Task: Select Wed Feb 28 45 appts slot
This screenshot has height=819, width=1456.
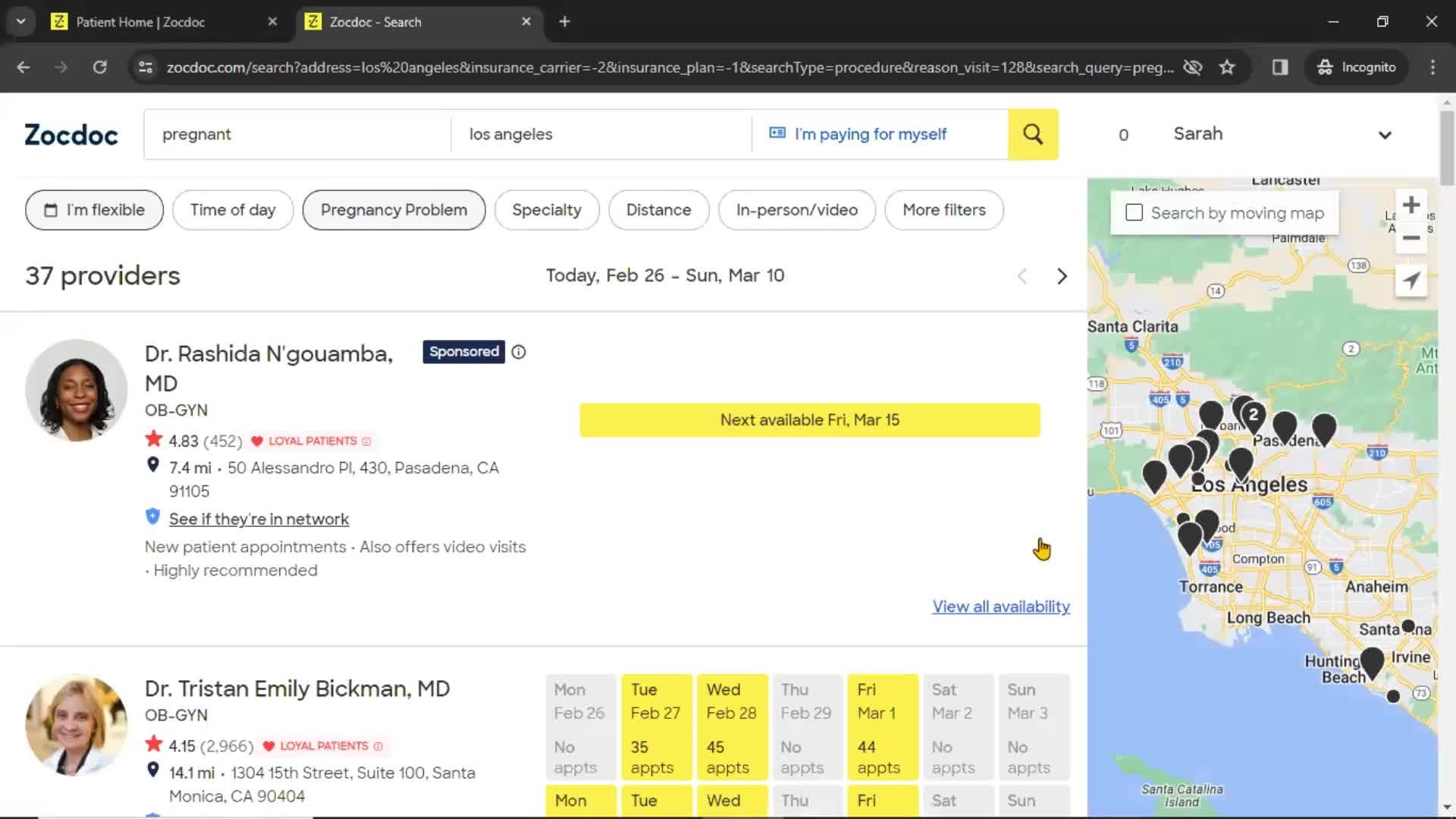Action: [x=732, y=727]
